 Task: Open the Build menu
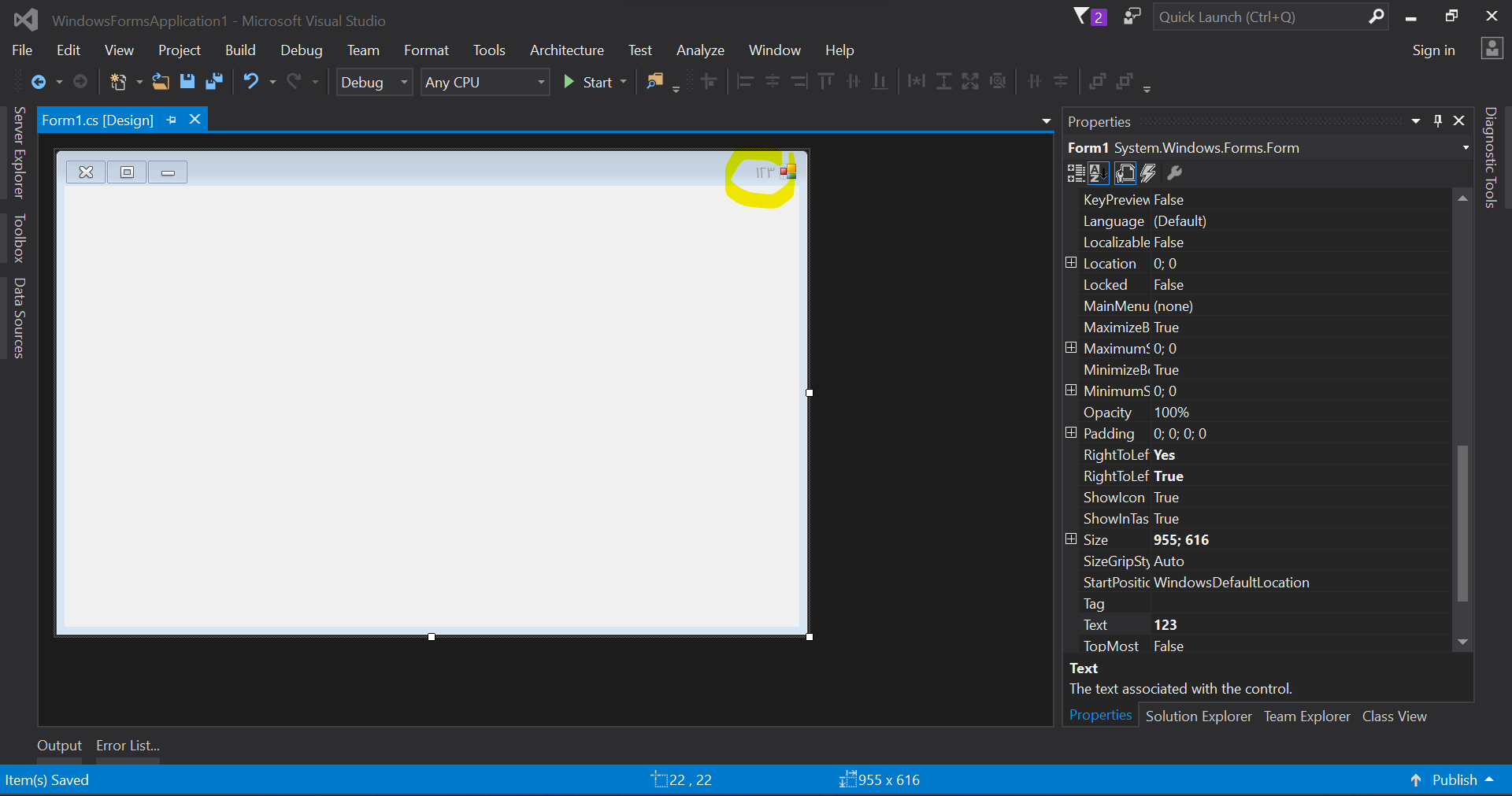click(x=240, y=50)
